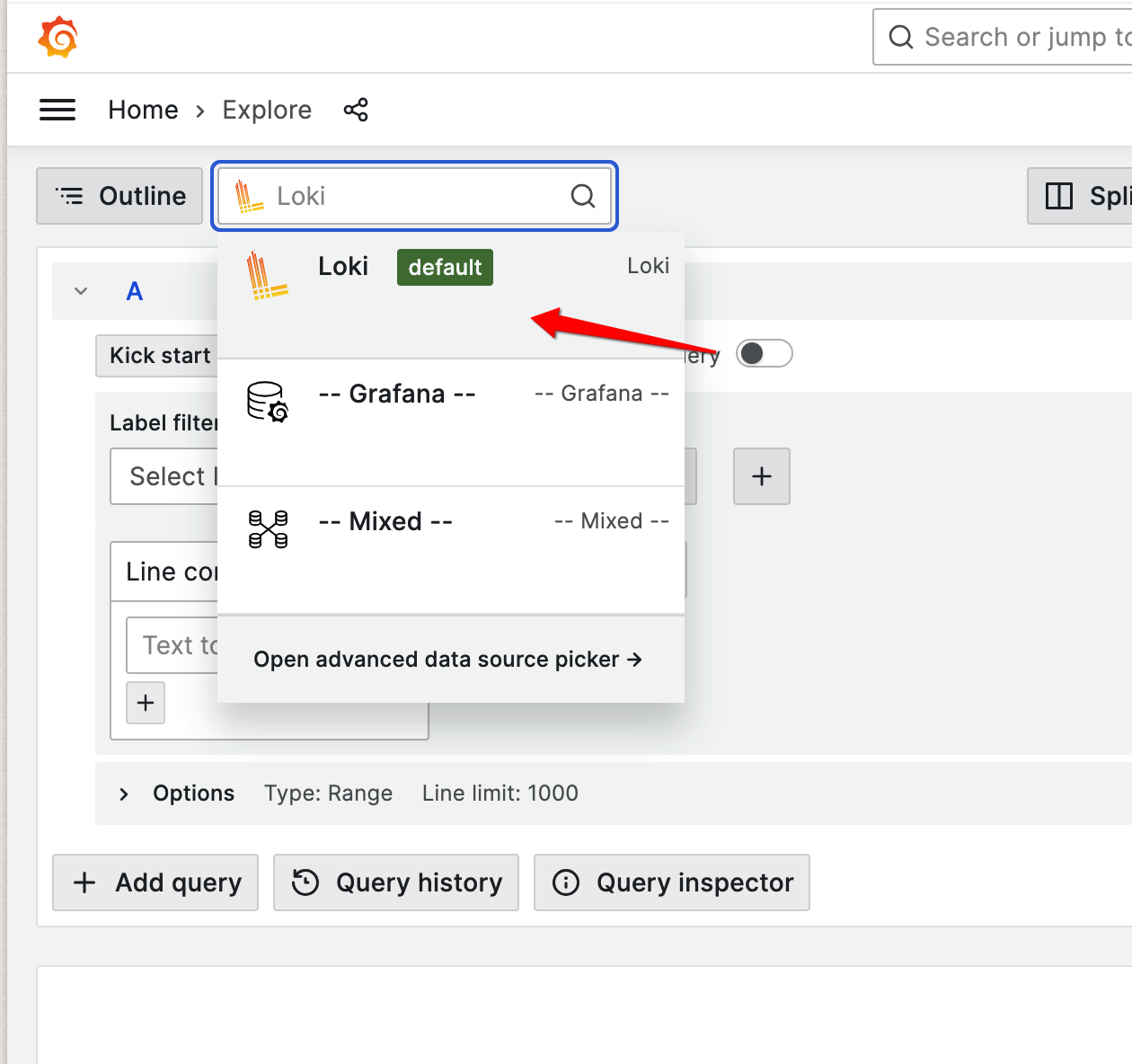Select -- Mixed -- data source

pyautogui.click(x=451, y=551)
